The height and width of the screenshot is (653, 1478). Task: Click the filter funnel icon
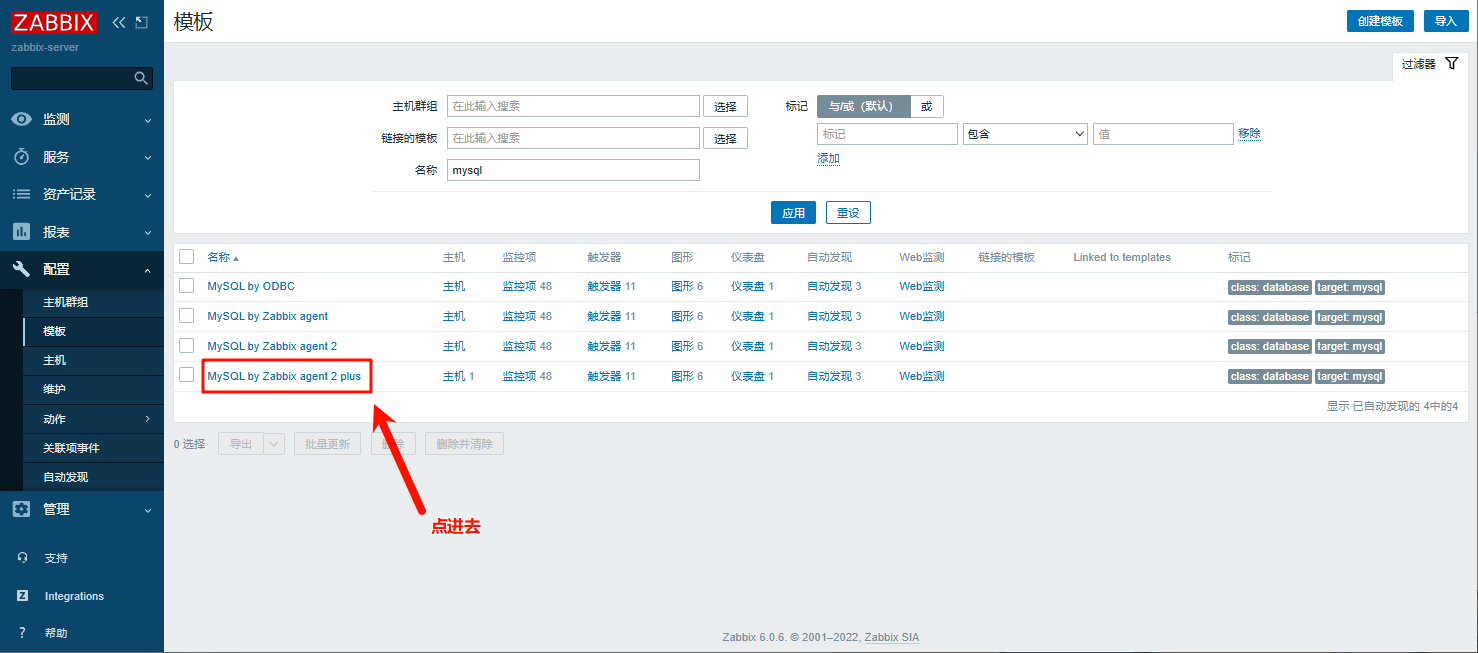tap(1452, 63)
